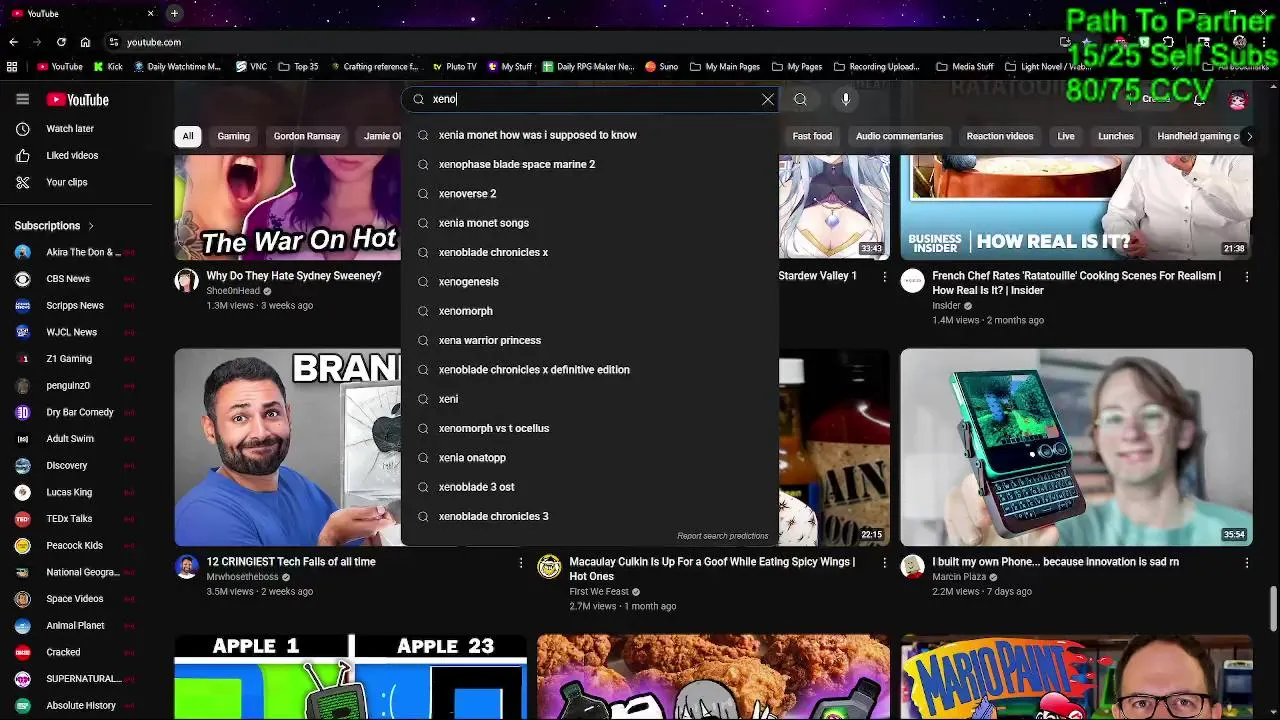Choose suggestion xenoblade chronicles x definitive edition
Viewport: 1280px width, 720px height.
click(590, 370)
